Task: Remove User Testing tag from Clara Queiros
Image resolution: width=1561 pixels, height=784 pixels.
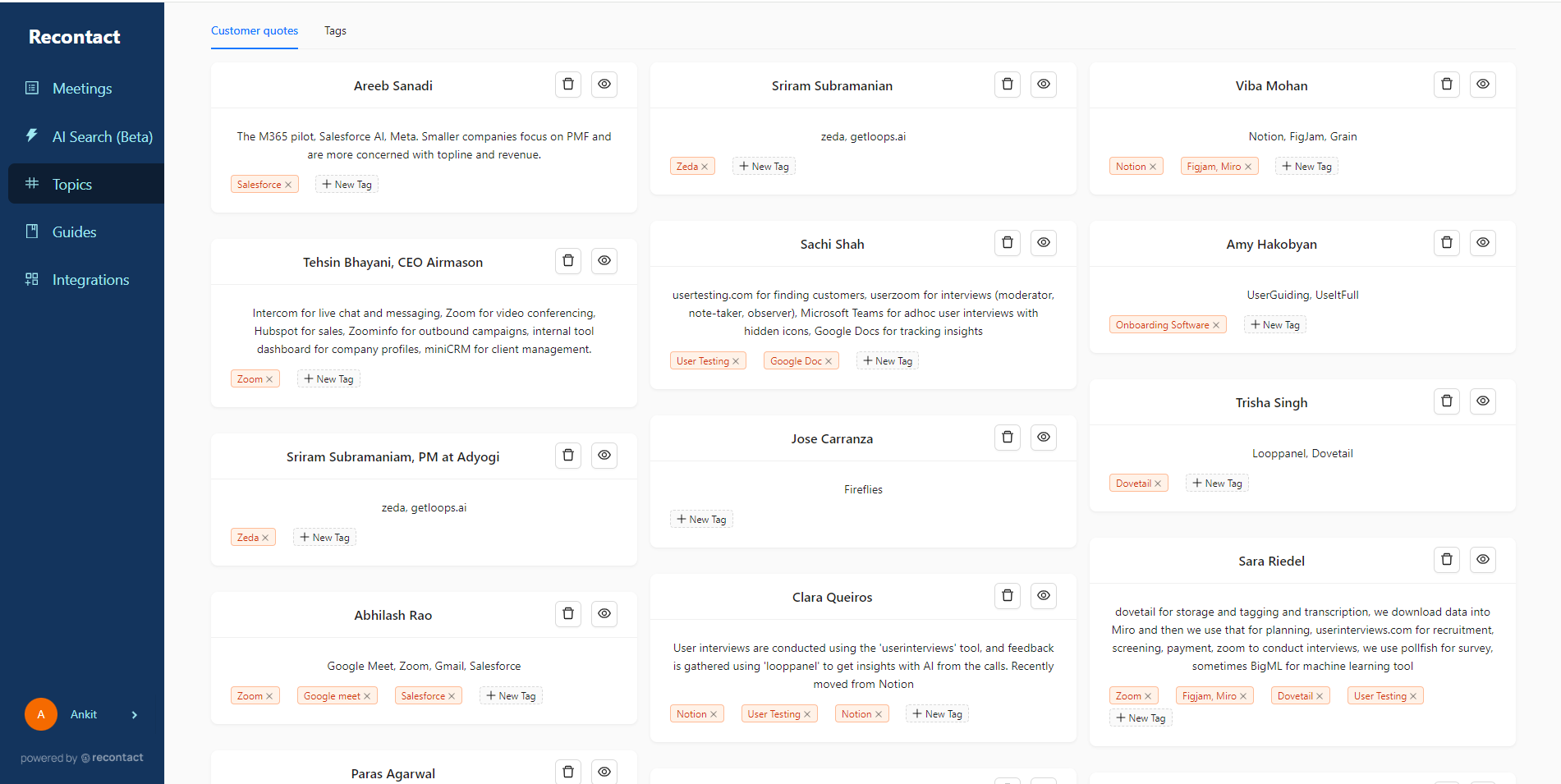Action: click(807, 714)
